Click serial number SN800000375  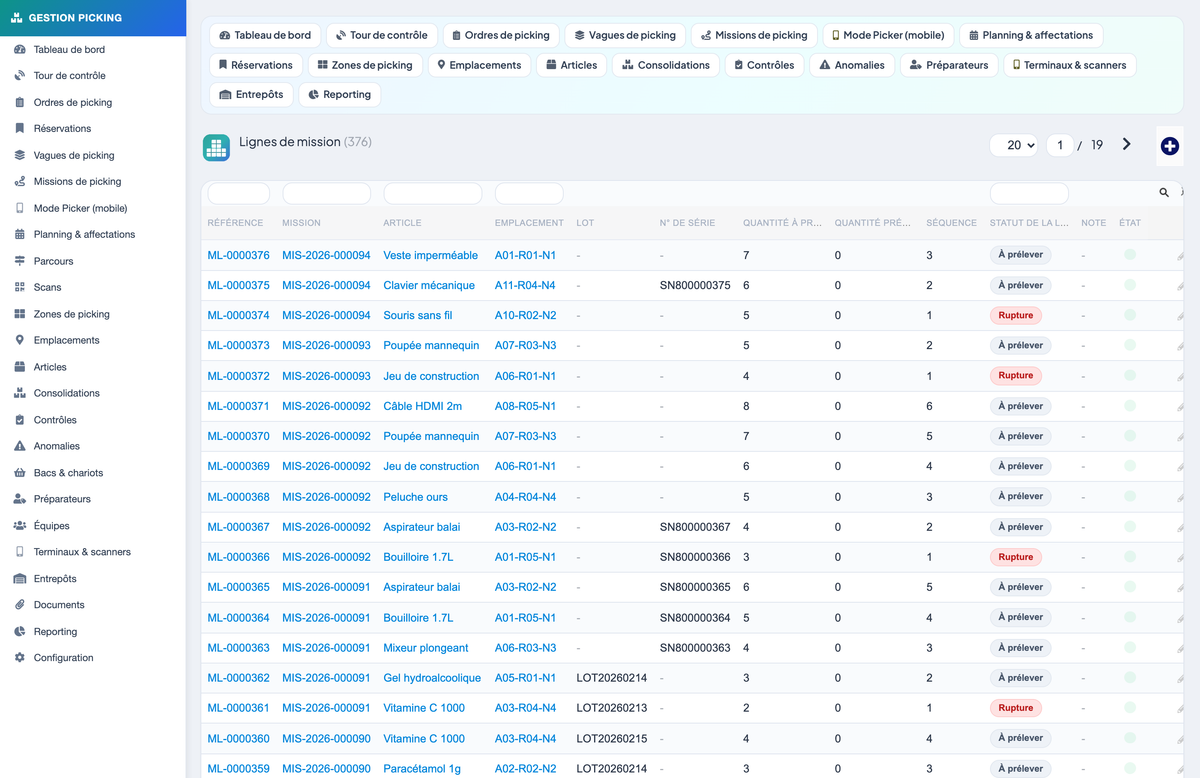[x=695, y=285]
